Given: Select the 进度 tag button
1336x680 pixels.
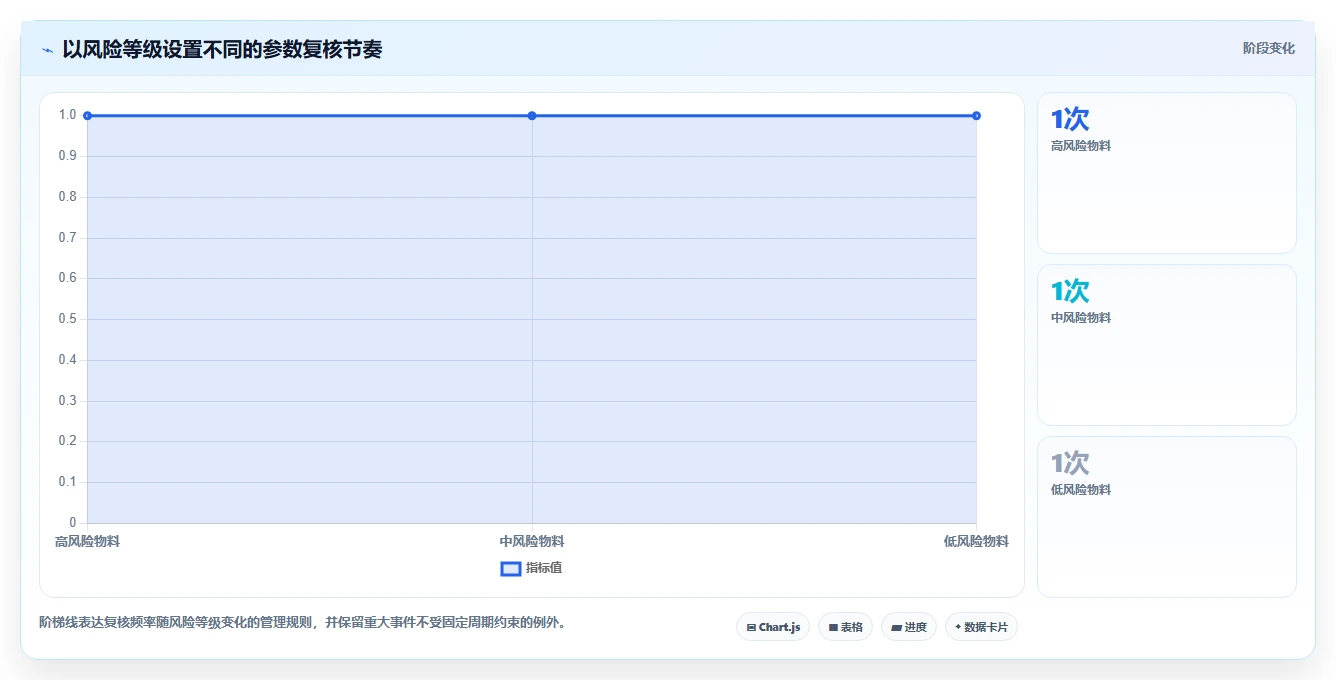Looking at the screenshot, I should click(x=908, y=627).
